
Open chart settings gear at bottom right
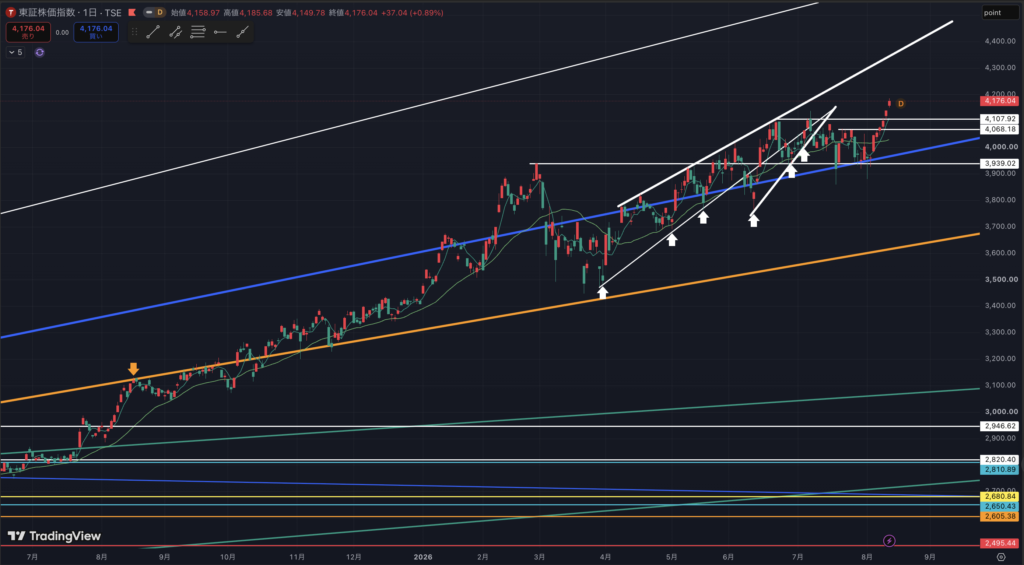tap(1000, 557)
